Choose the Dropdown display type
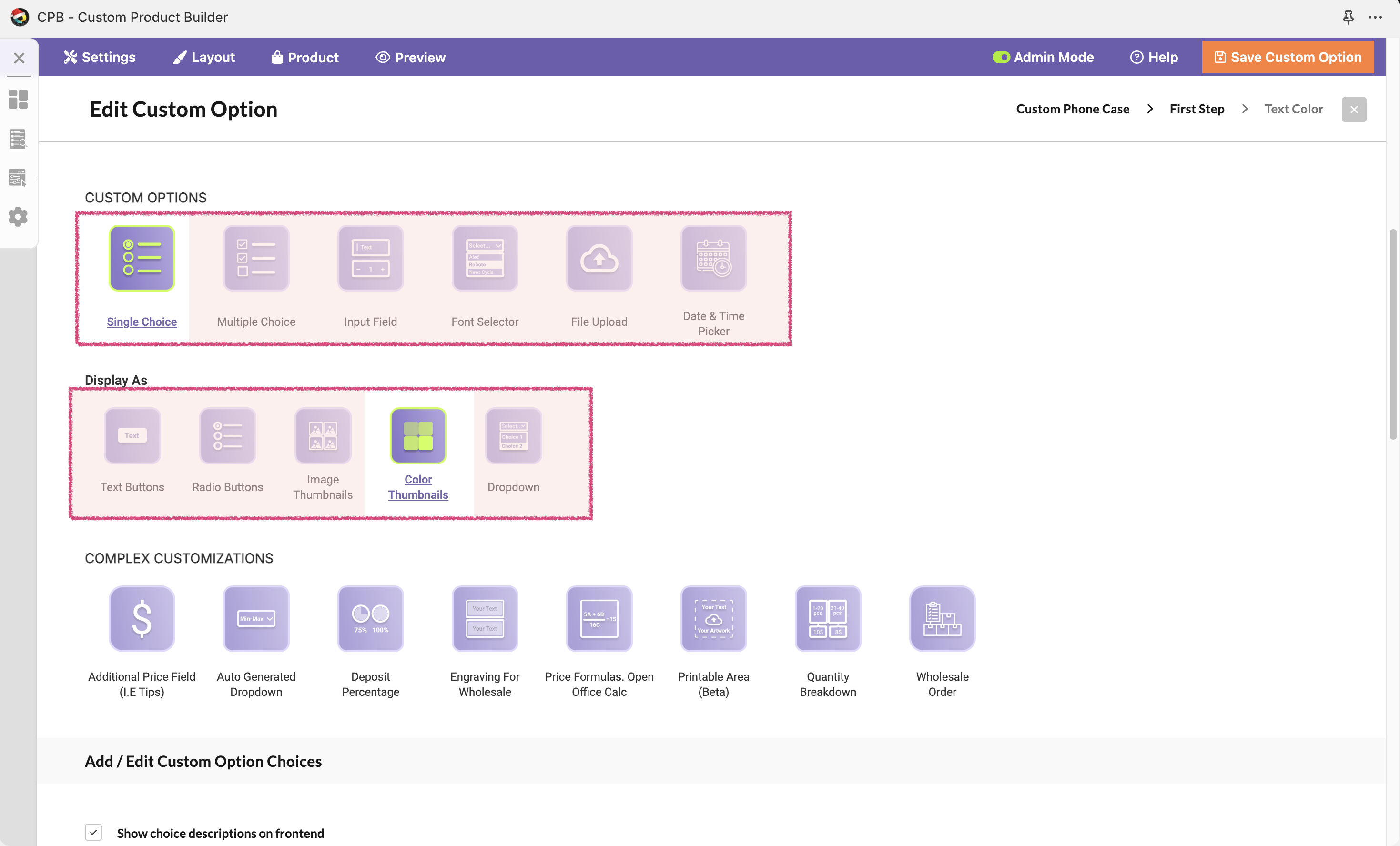The width and height of the screenshot is (1400, 846). point(513,436)
